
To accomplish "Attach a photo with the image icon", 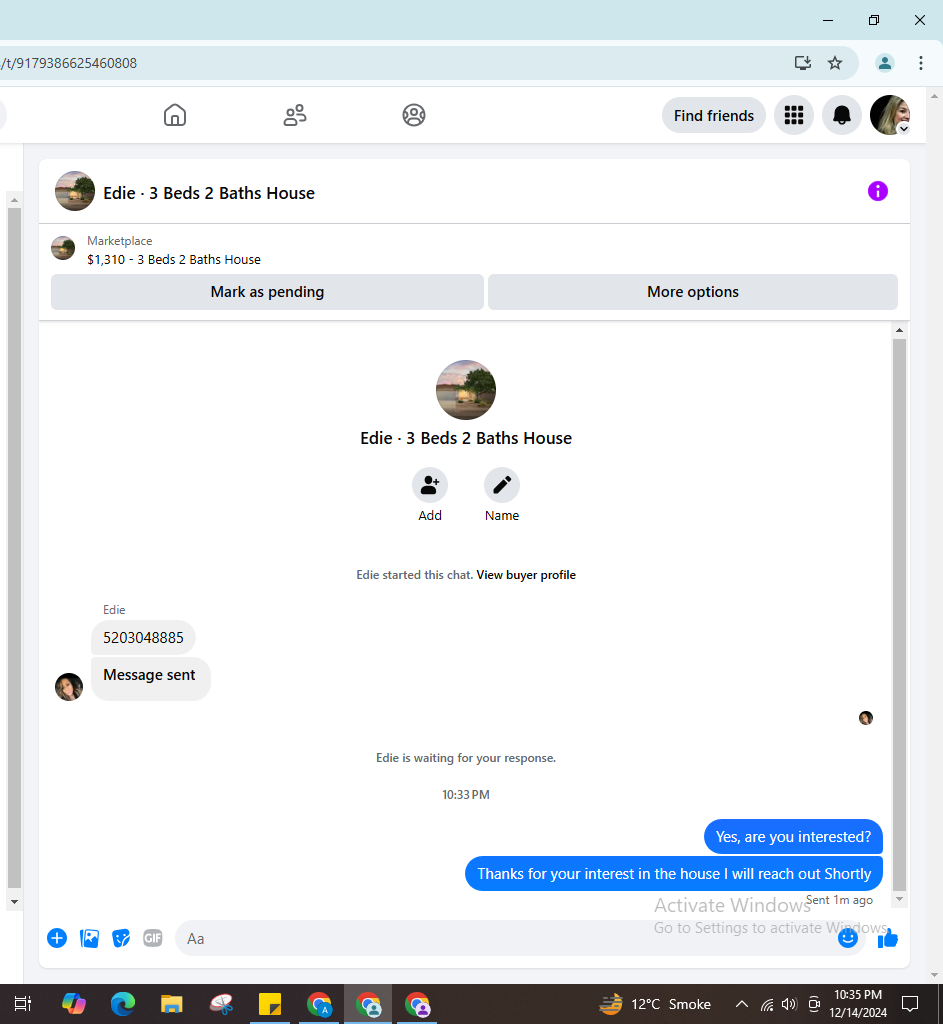I will point(89,938).
